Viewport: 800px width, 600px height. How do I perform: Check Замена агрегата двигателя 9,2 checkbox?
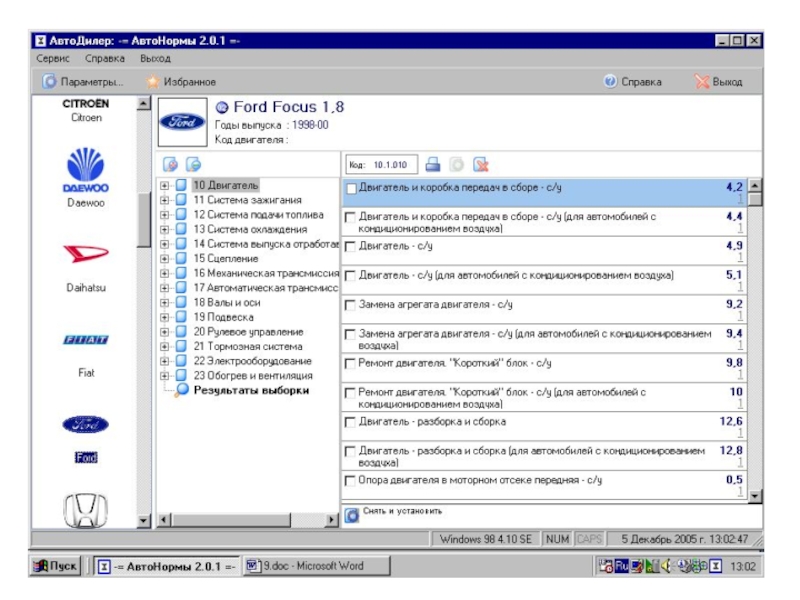tap(351, 305)
